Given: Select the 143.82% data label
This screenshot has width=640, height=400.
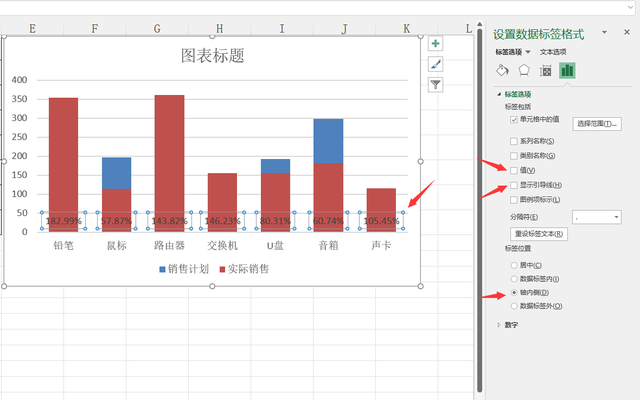Looking at the screenshot, I should point(169,221).
